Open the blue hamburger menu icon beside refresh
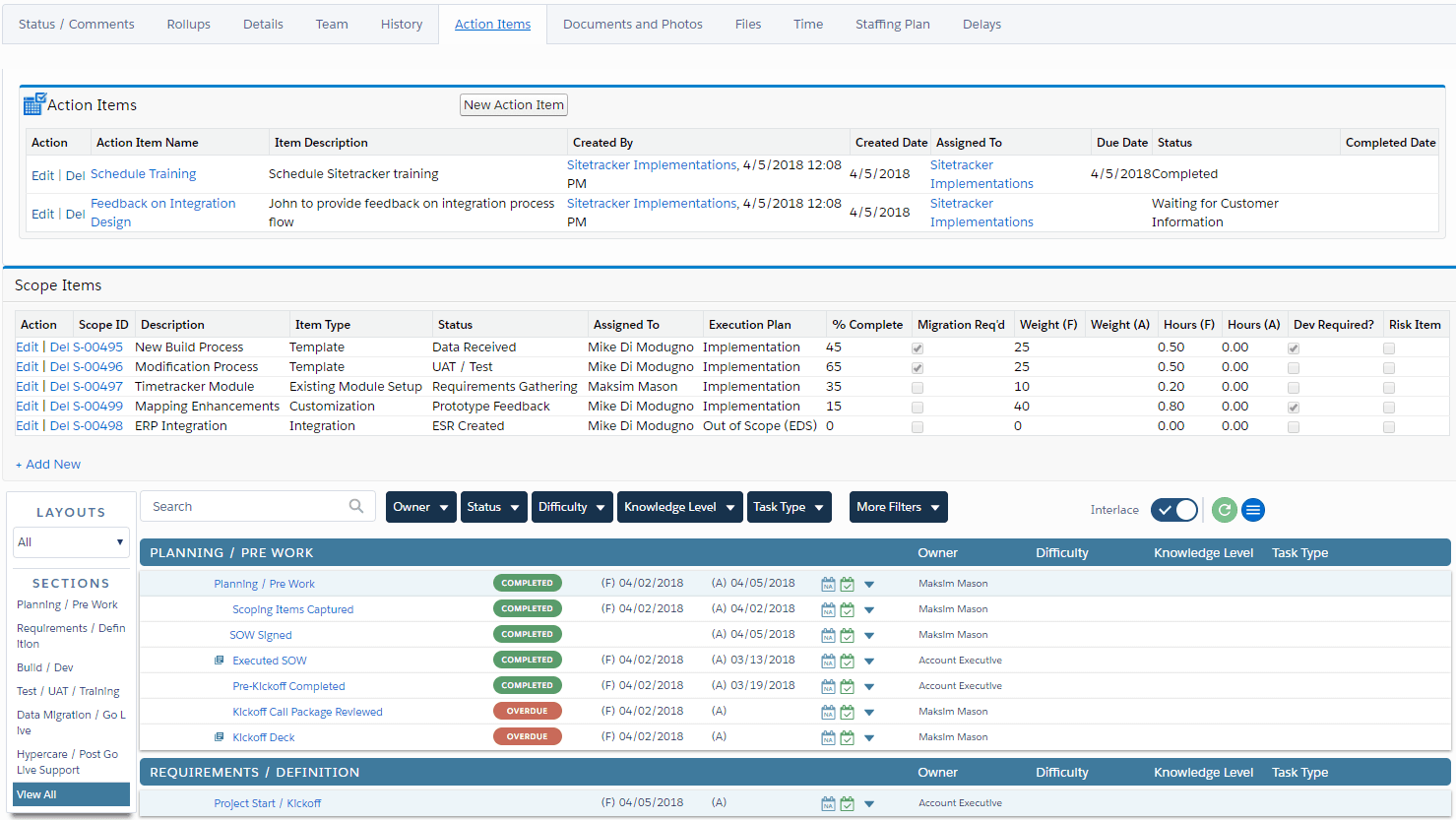The image size is (1456, 820). coord(1253,510)
